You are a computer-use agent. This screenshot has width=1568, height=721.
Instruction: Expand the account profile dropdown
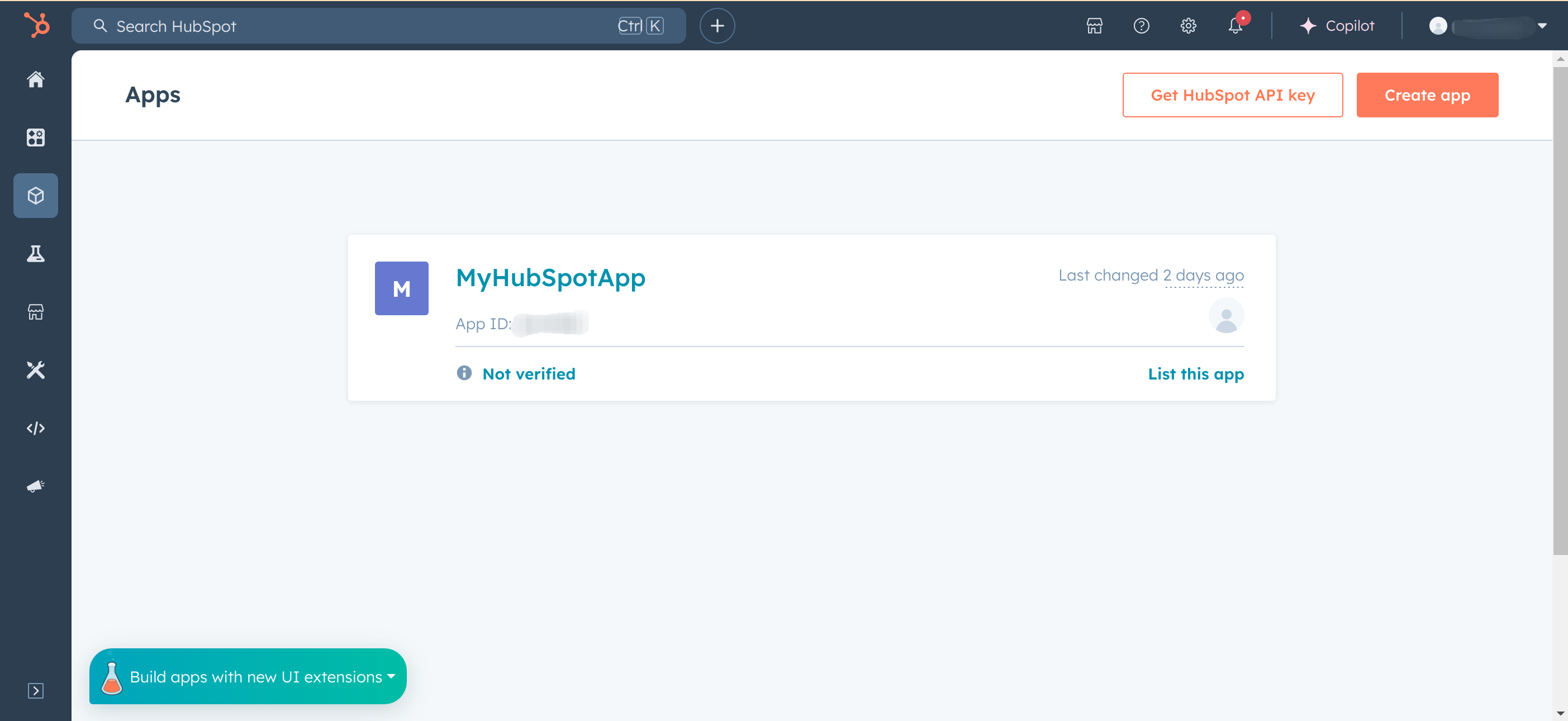[x=1541, y=26]
